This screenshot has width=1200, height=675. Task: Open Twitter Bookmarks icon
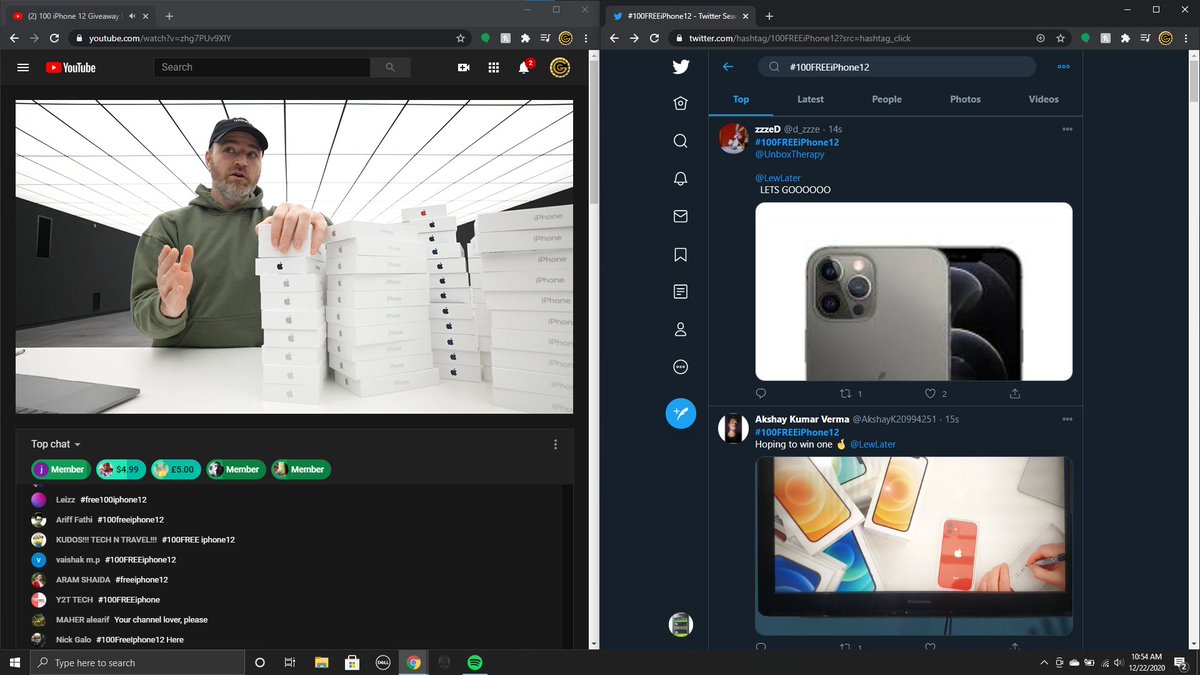680,254
